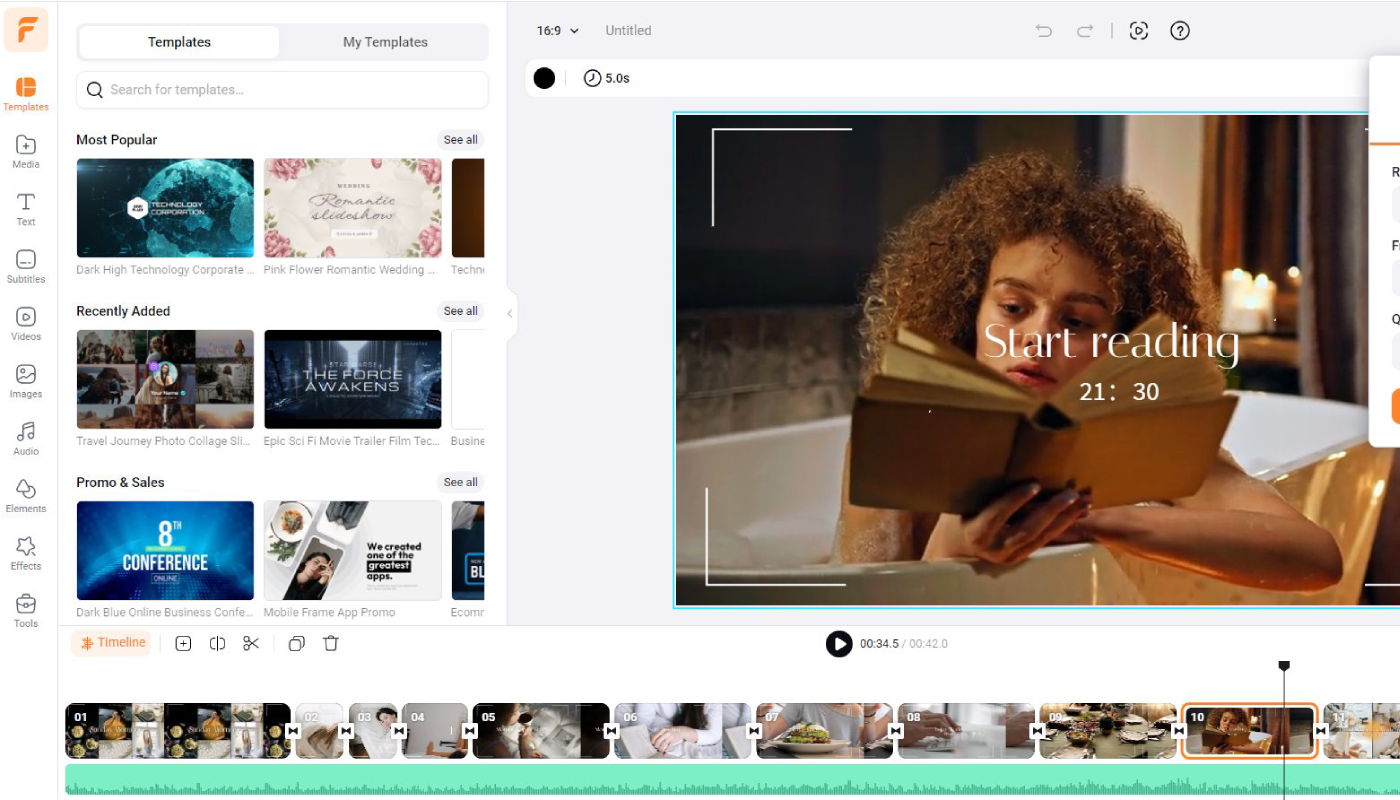Click See all next to Promo & Sales
The height and width of the screenshot is (800, 1400).
(x=460, y=482)
